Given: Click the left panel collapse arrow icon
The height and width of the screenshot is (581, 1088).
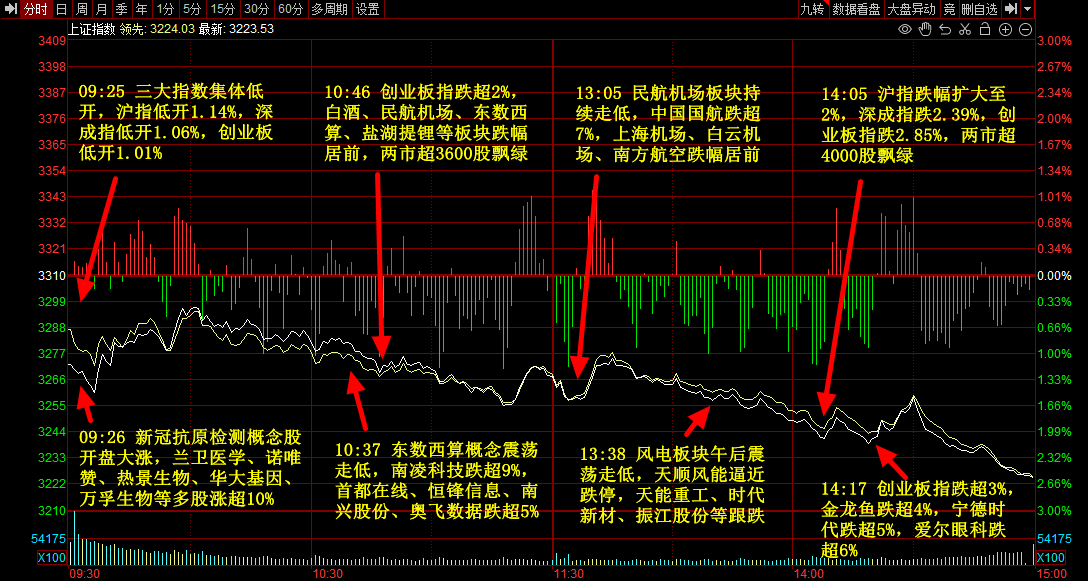Looking at the screenshot, I should pos(9,9).
